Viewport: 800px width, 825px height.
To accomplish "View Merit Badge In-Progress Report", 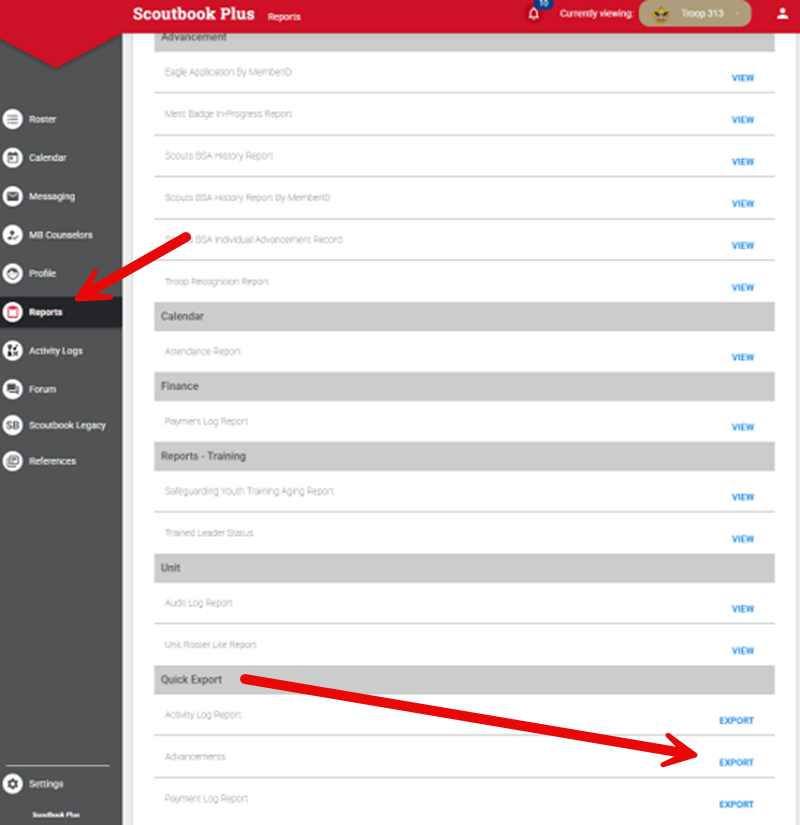I will (x=743, y=120).
